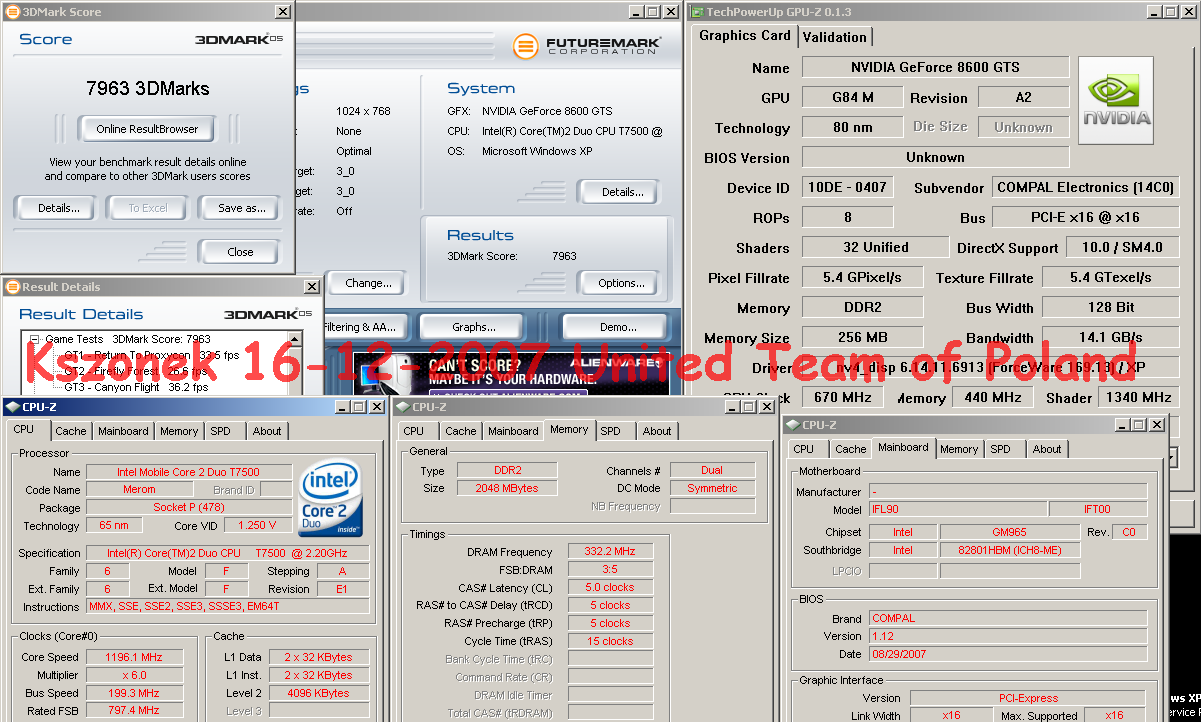Switch to Validation tab in GPU-Z

coord(834,37)
